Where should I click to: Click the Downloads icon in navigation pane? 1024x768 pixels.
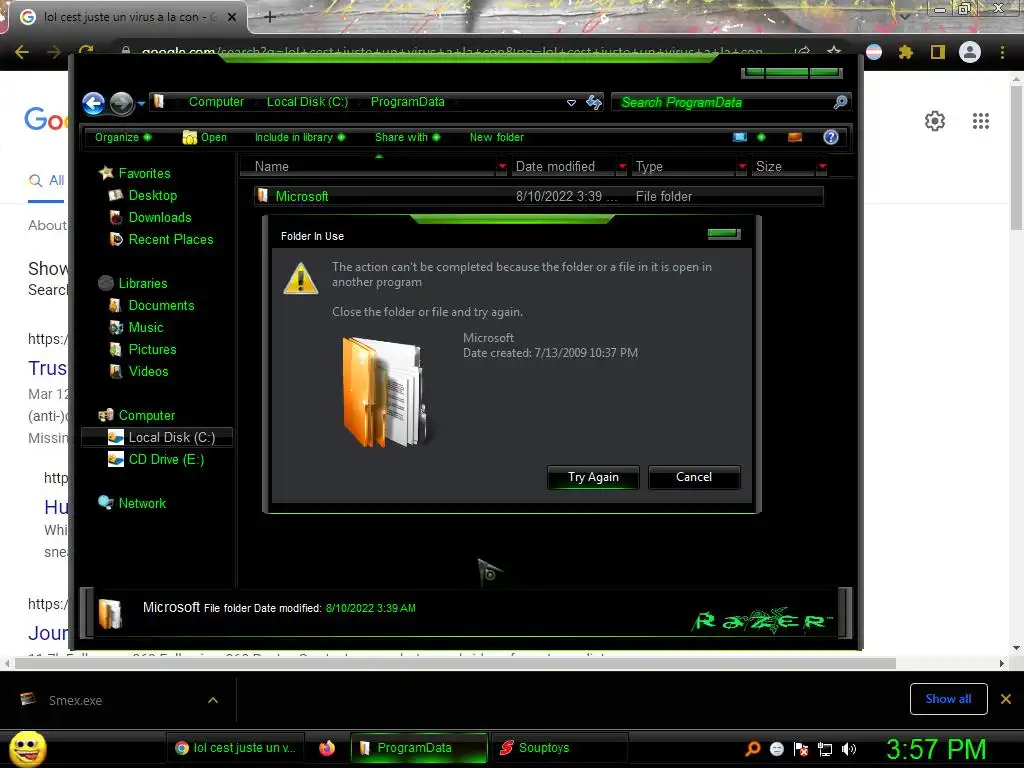(x=116, y=217)
